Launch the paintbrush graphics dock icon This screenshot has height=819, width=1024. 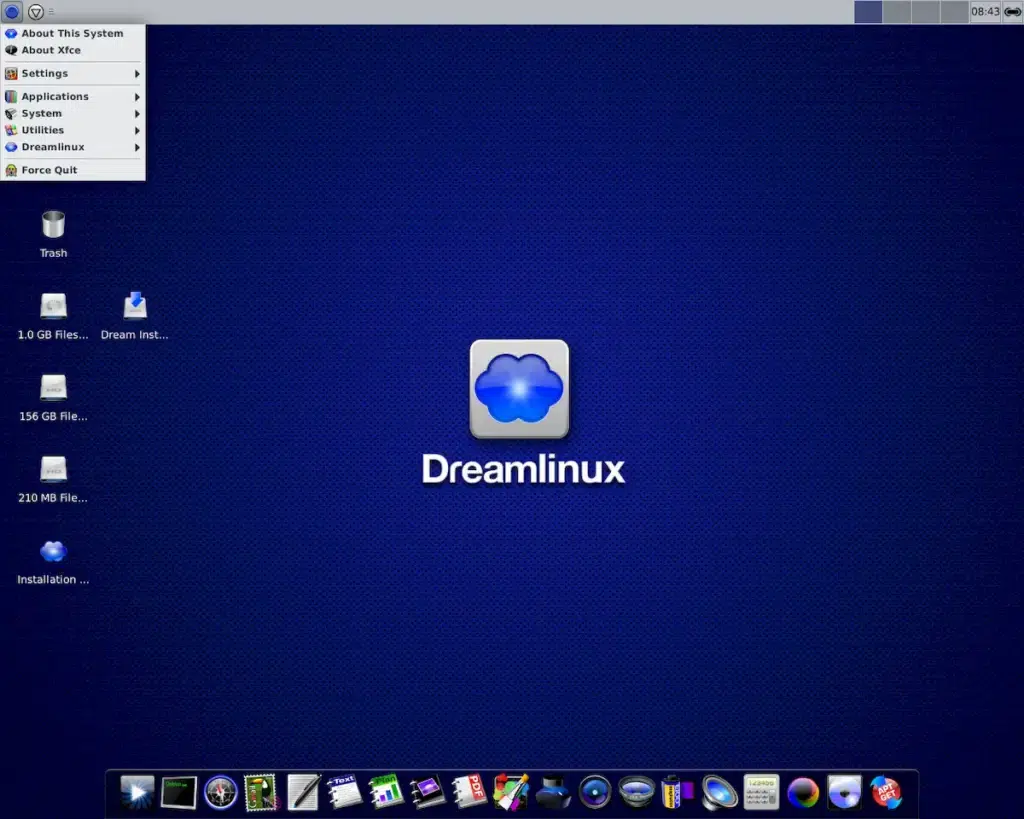click(511, 792)
